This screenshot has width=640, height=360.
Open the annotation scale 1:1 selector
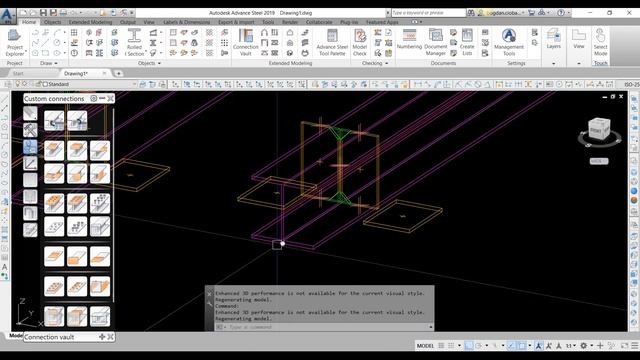pos(571,346)
